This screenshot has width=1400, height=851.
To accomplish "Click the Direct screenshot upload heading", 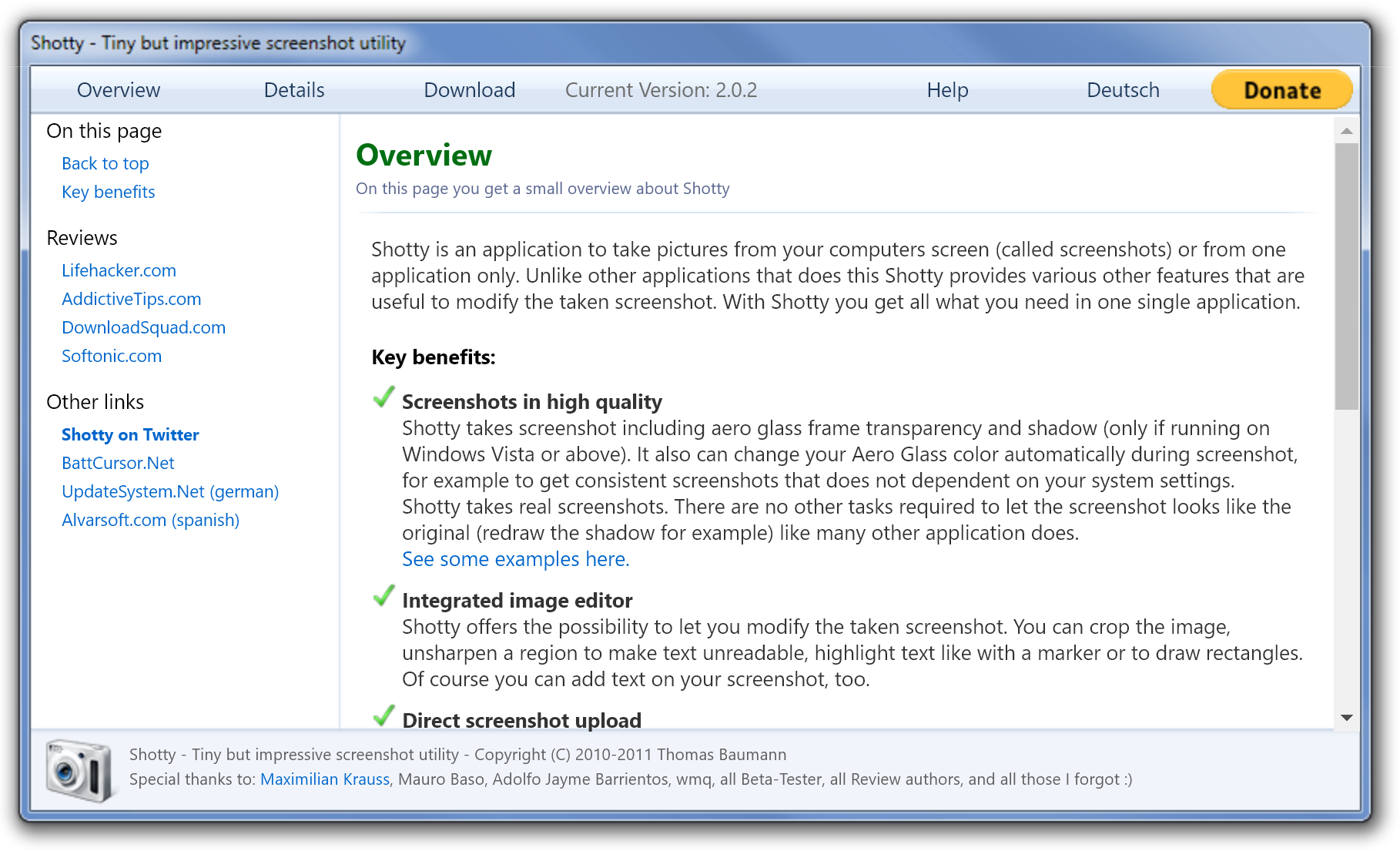I will coord(522,721).
